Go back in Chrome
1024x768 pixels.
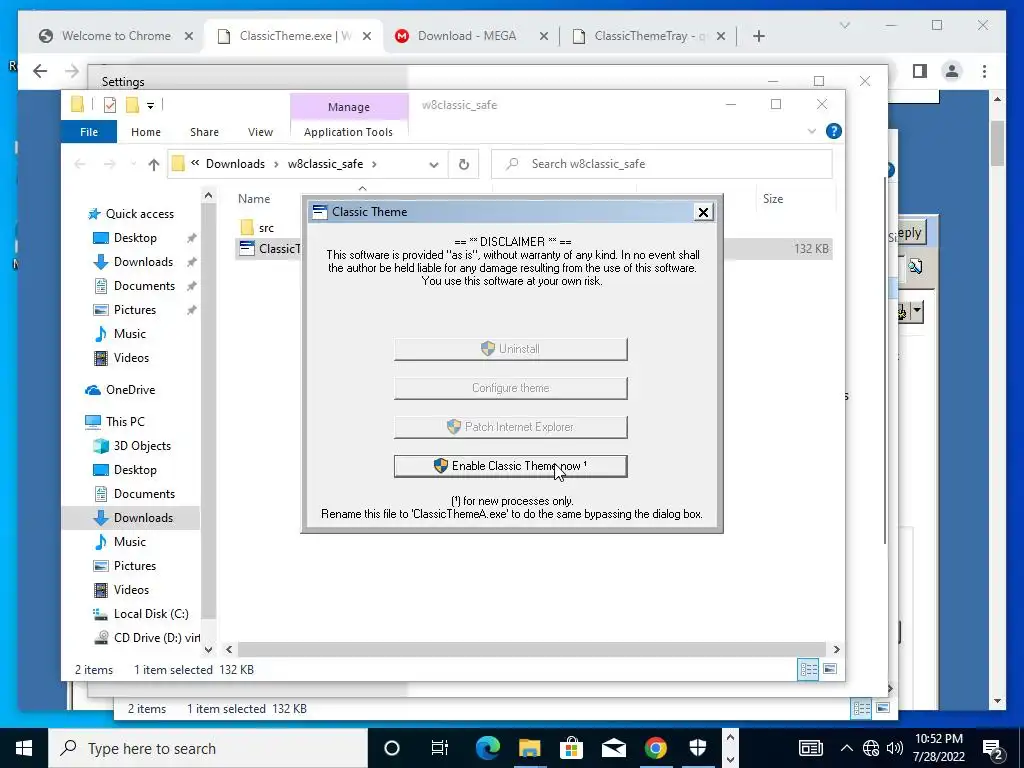click(x=40, y=71)
